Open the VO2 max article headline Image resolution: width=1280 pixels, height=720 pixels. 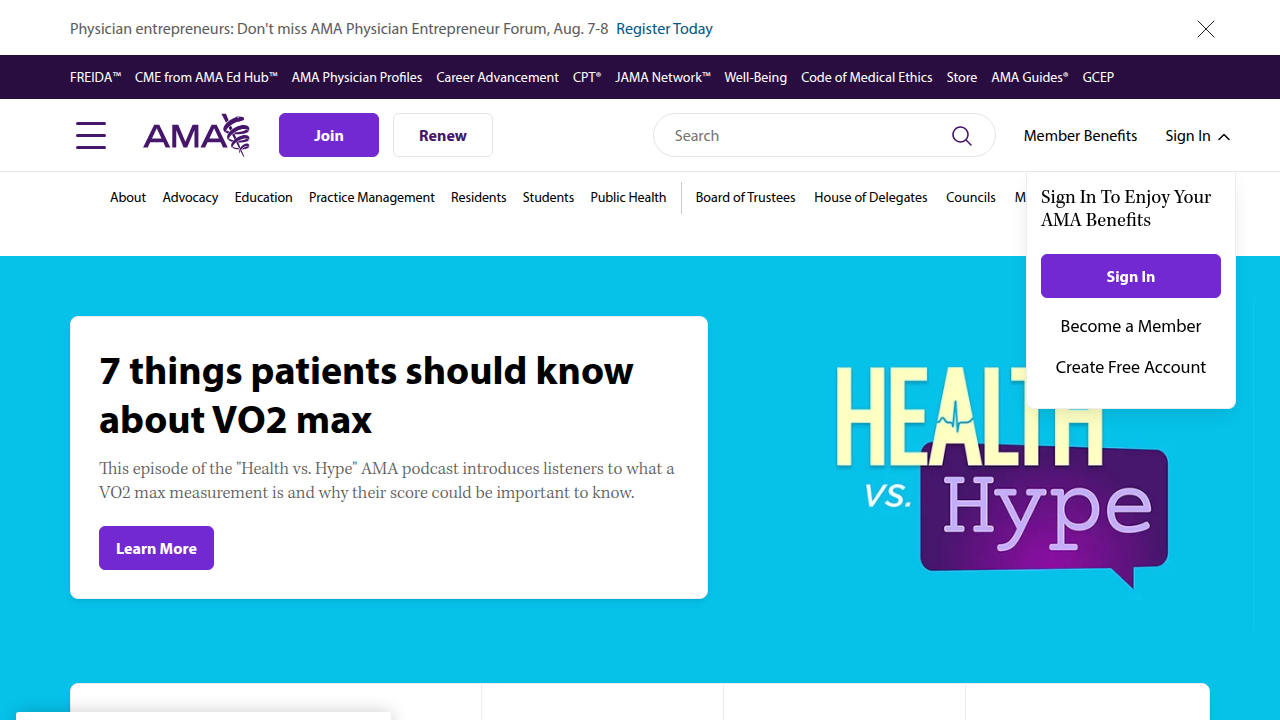(x=366, y=394)
